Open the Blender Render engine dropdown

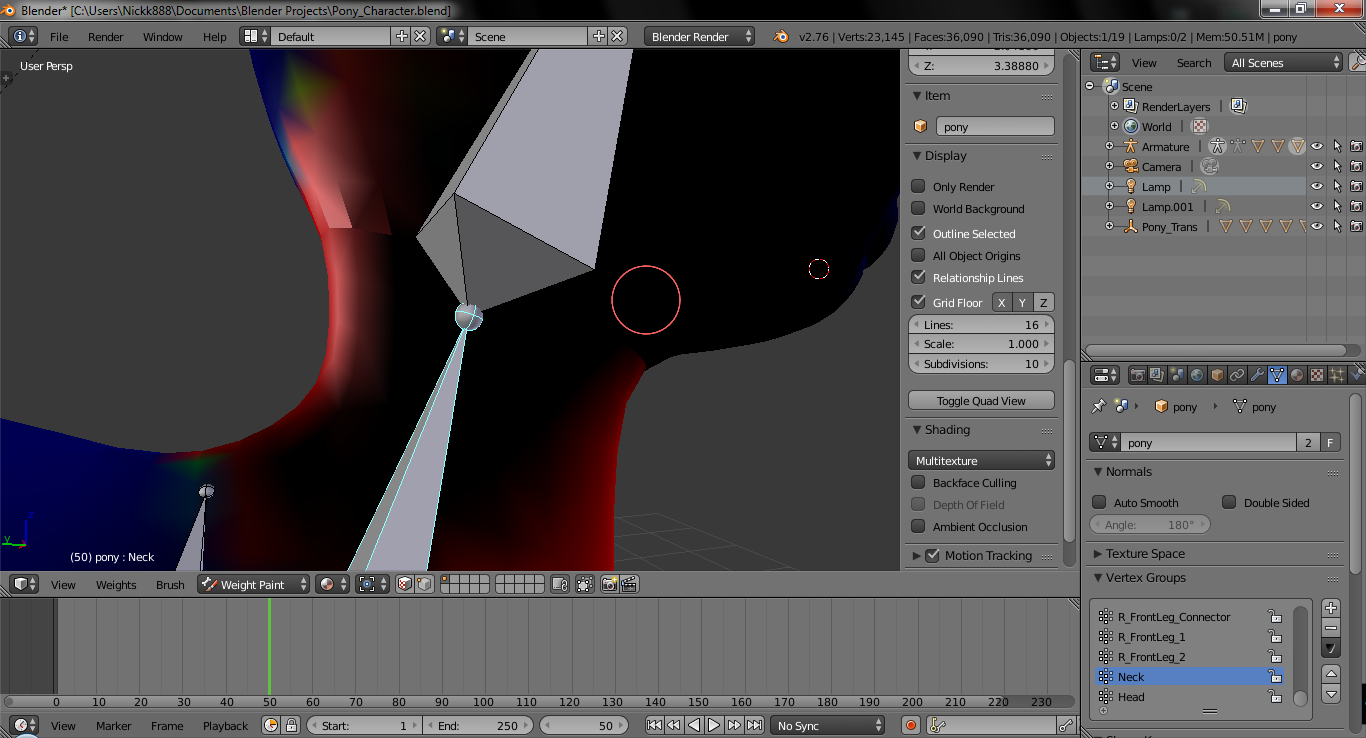pyautogui.click(x=700, y=36)
